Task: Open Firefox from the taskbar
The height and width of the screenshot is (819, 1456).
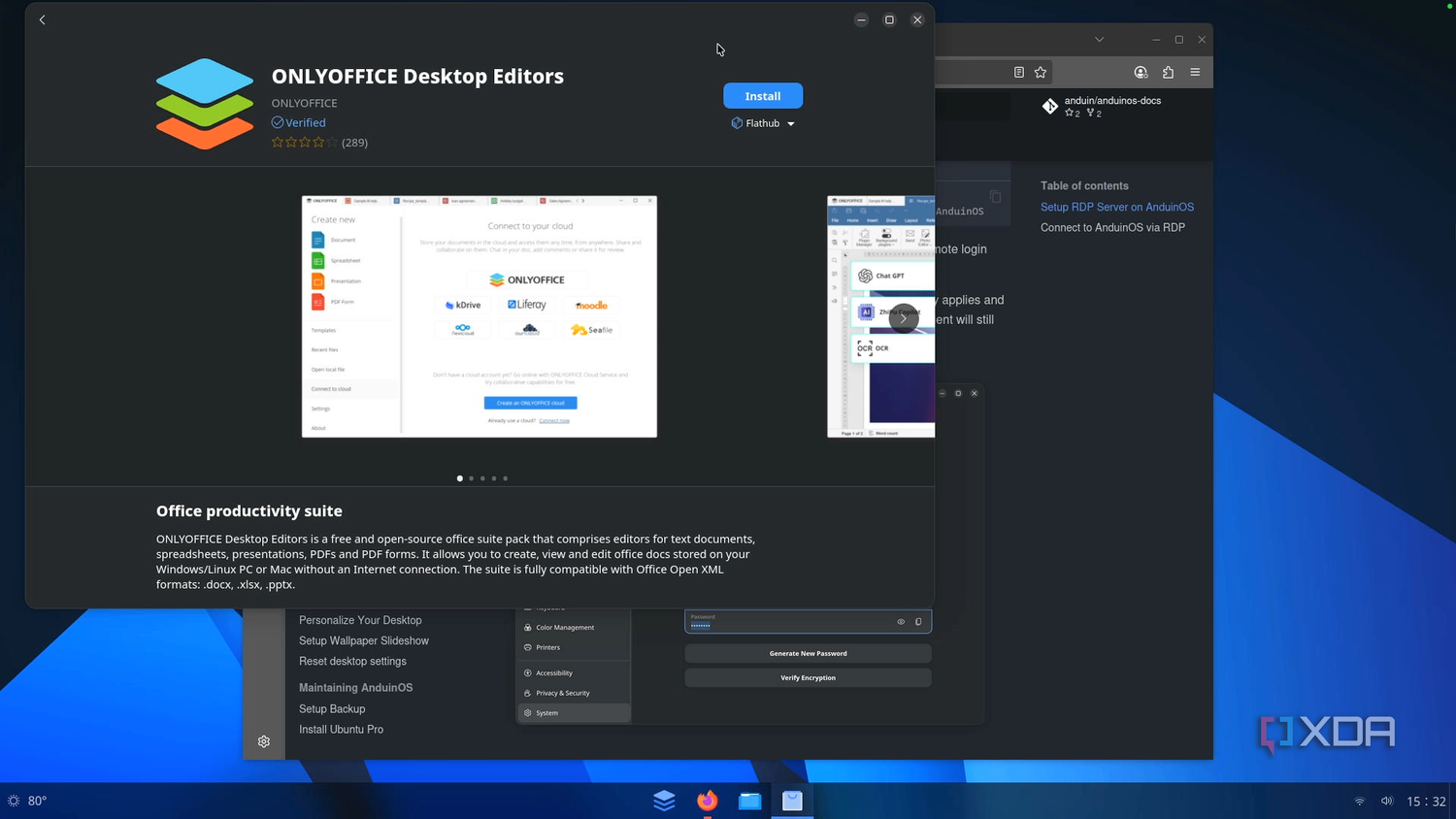Action: click(708, 801)
